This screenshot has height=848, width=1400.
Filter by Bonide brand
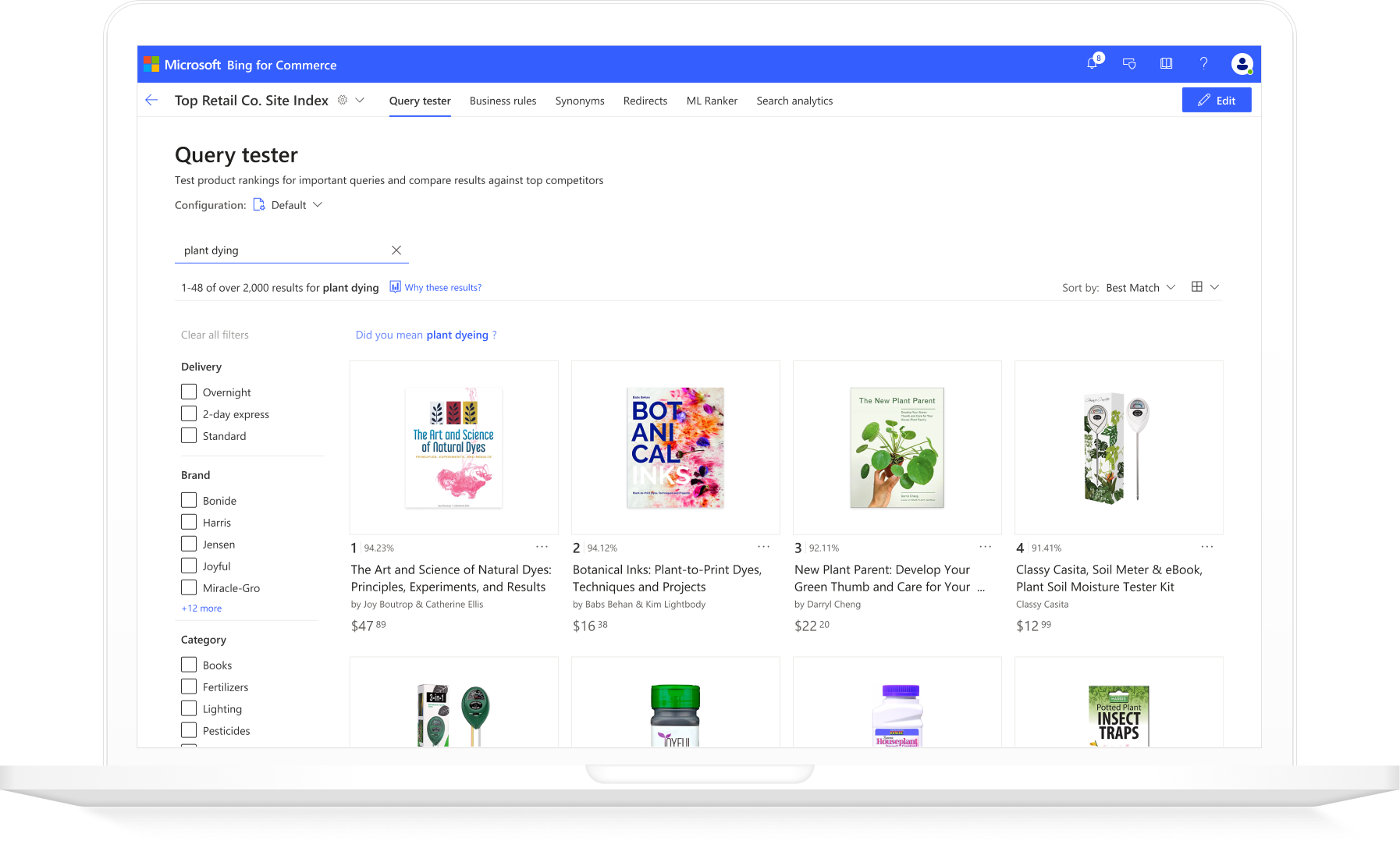click(x=189, y=500)
